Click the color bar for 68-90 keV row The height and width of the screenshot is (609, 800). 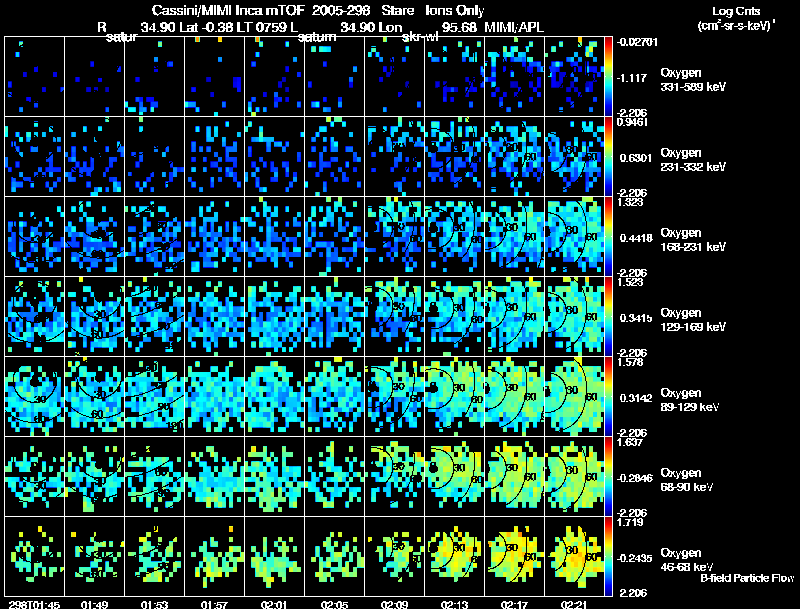[608, 477]
